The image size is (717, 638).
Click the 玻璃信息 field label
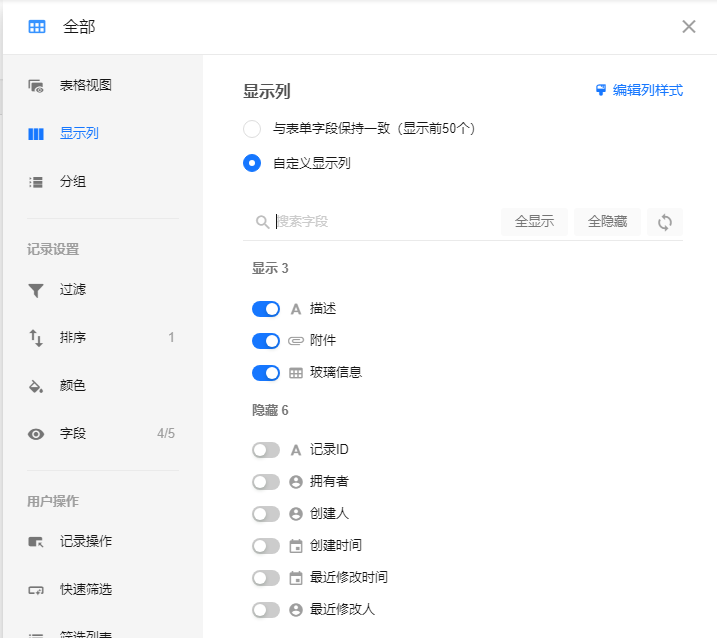coord(336,373)
